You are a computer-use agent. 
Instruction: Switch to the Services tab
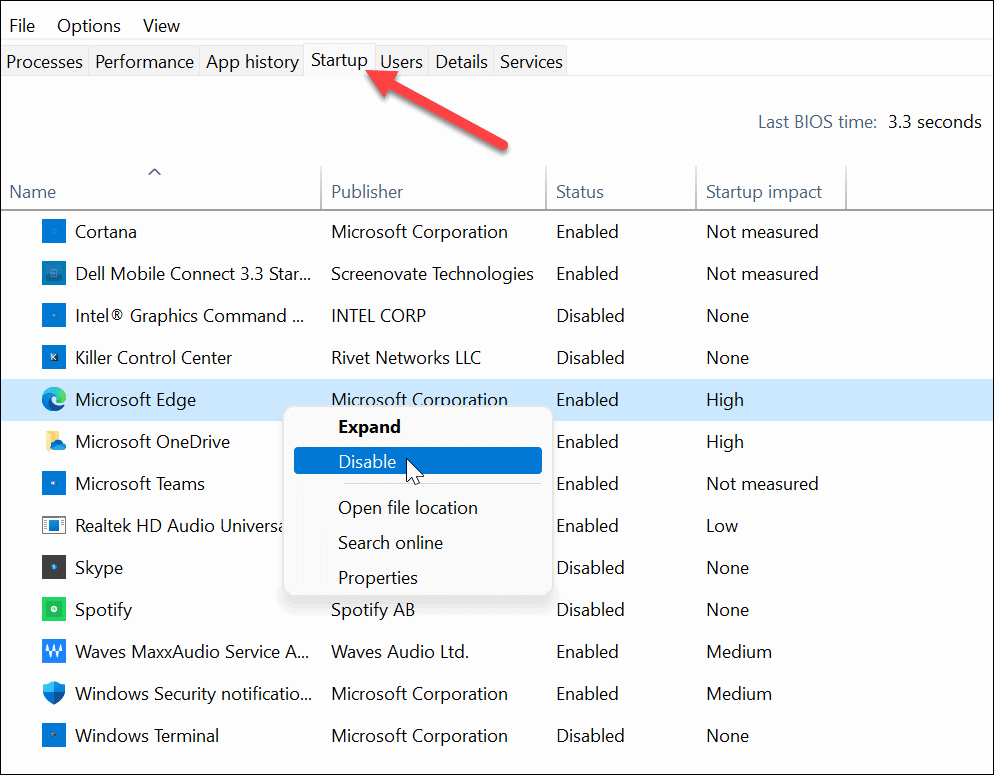pyautogui.click(x=530, y=61)
